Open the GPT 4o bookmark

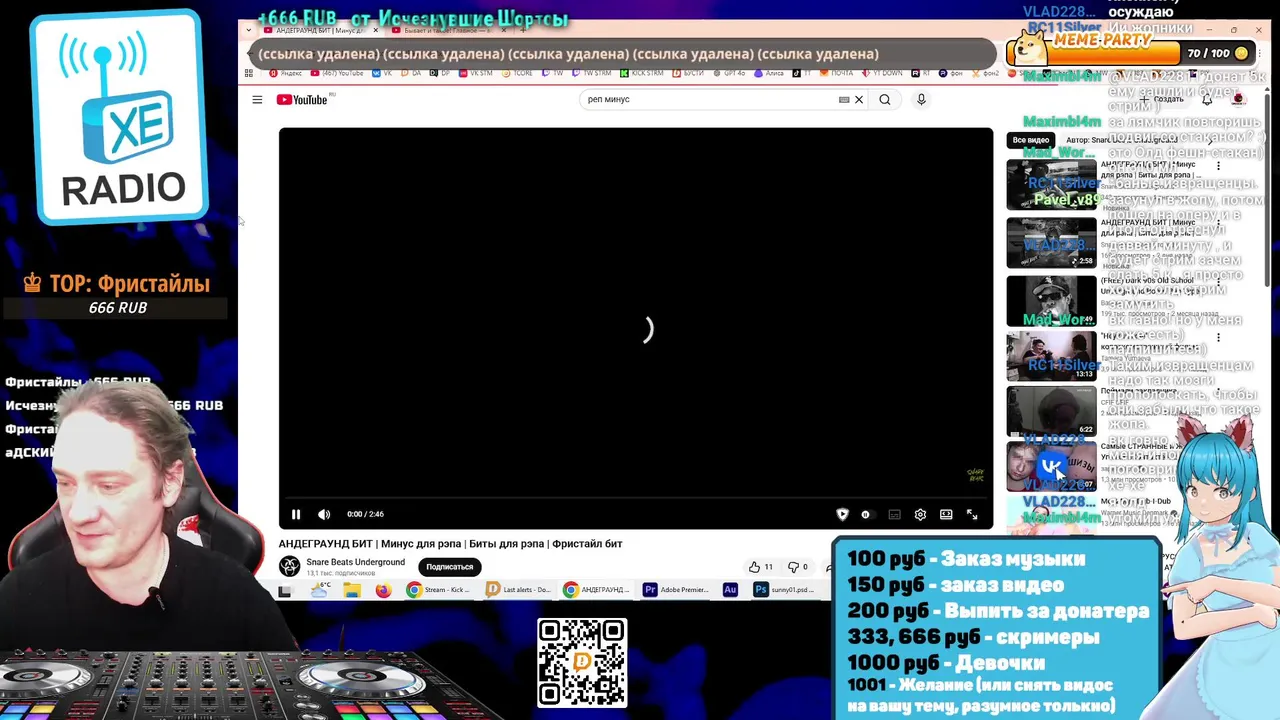coord(730,73)
